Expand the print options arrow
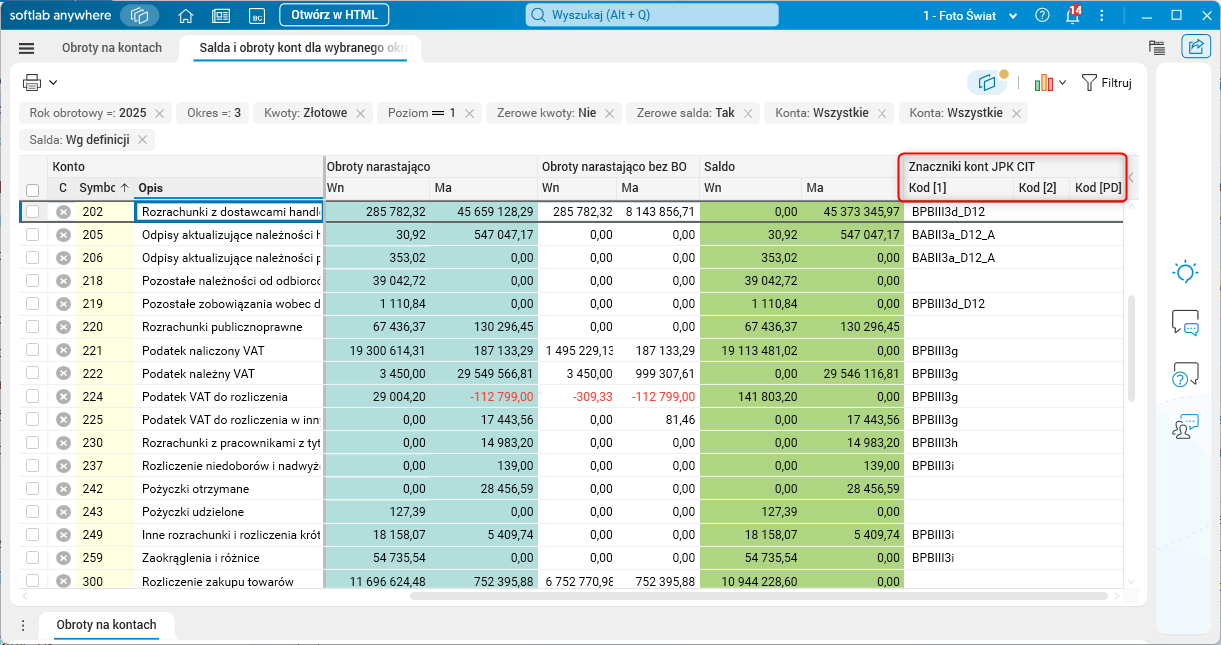Viewport: 1221px width, 645px height. coord(53,83)
